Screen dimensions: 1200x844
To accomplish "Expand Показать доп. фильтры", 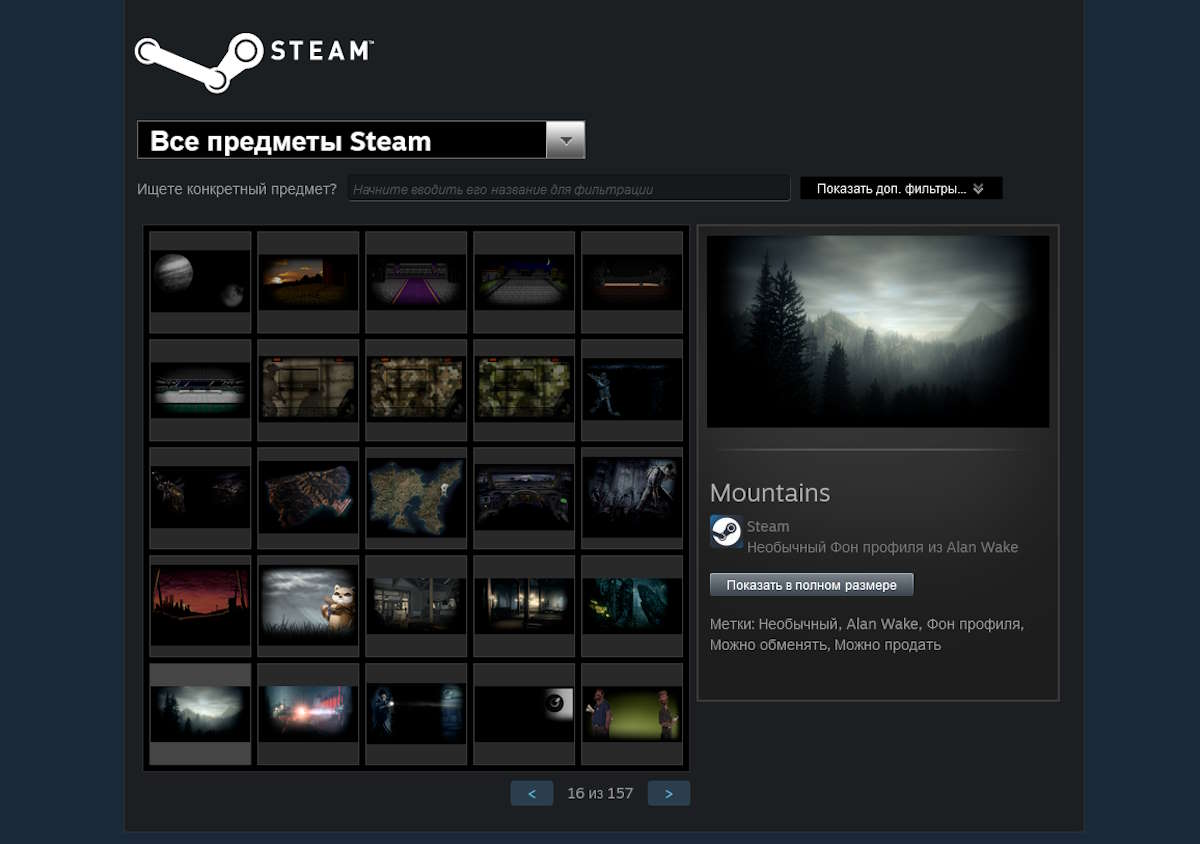I will [x=901, y=188].
